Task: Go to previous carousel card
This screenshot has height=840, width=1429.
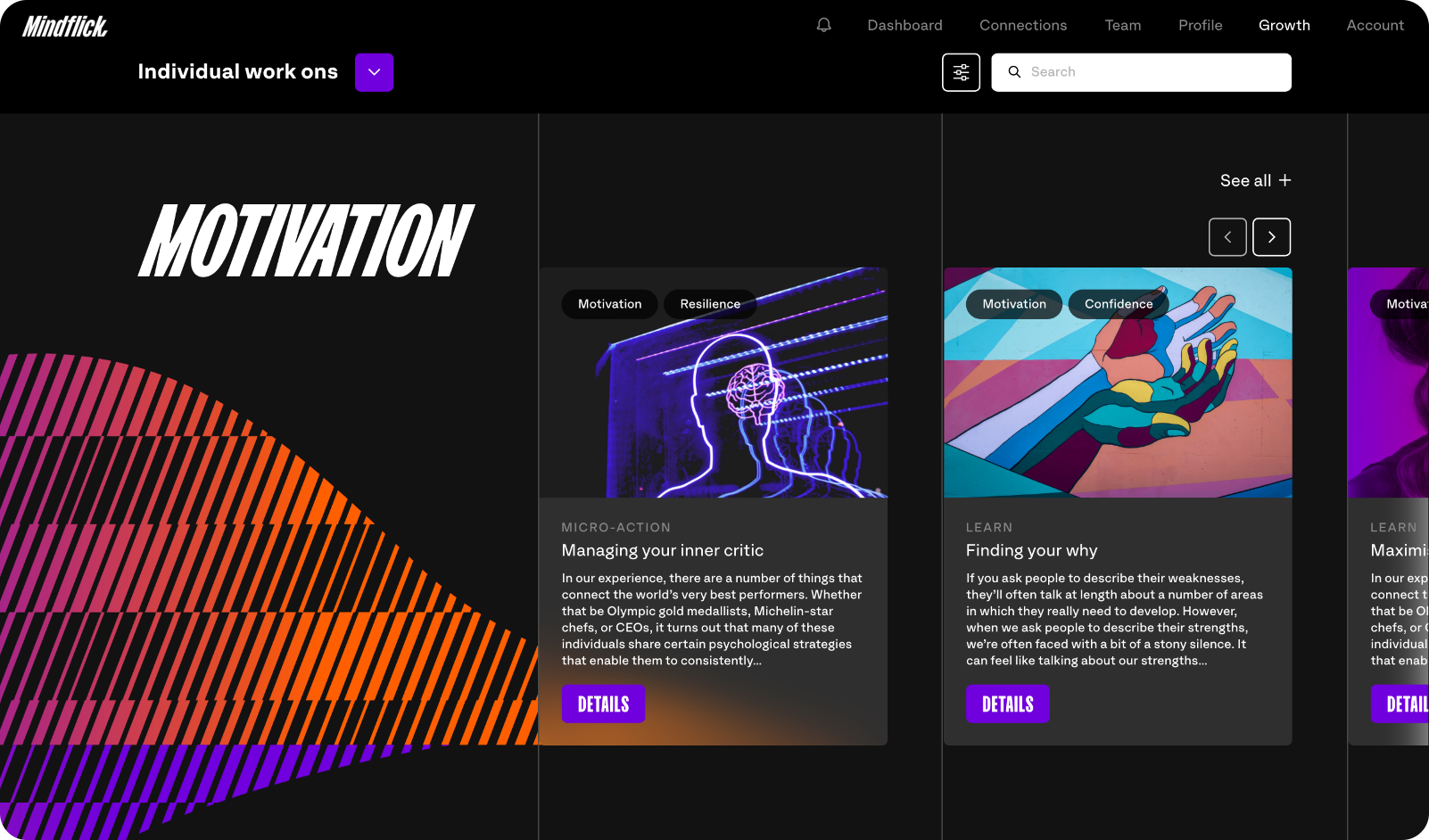Action: (1227, 237)
